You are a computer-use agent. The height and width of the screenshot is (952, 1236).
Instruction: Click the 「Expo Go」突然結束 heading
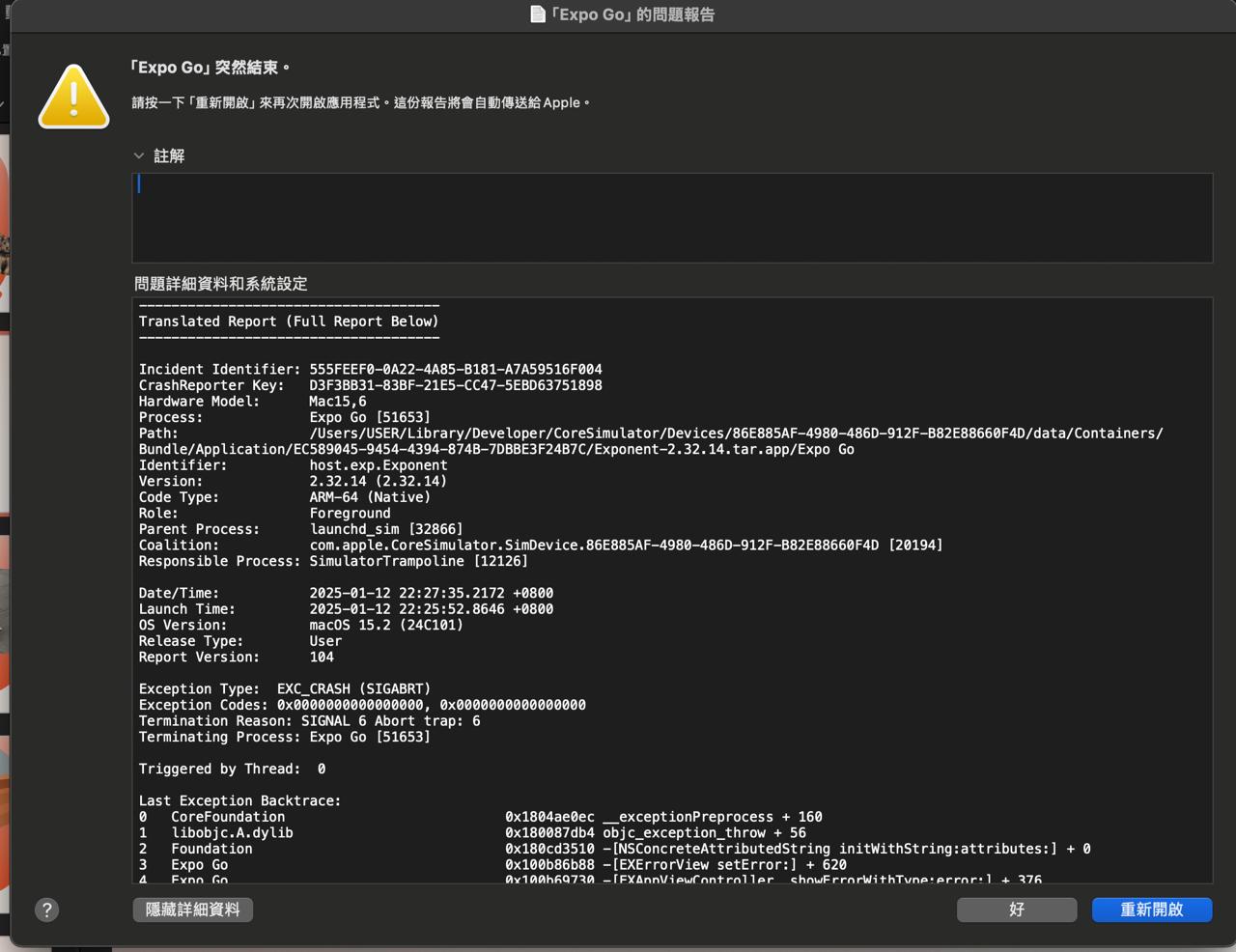tap(210, 68)
